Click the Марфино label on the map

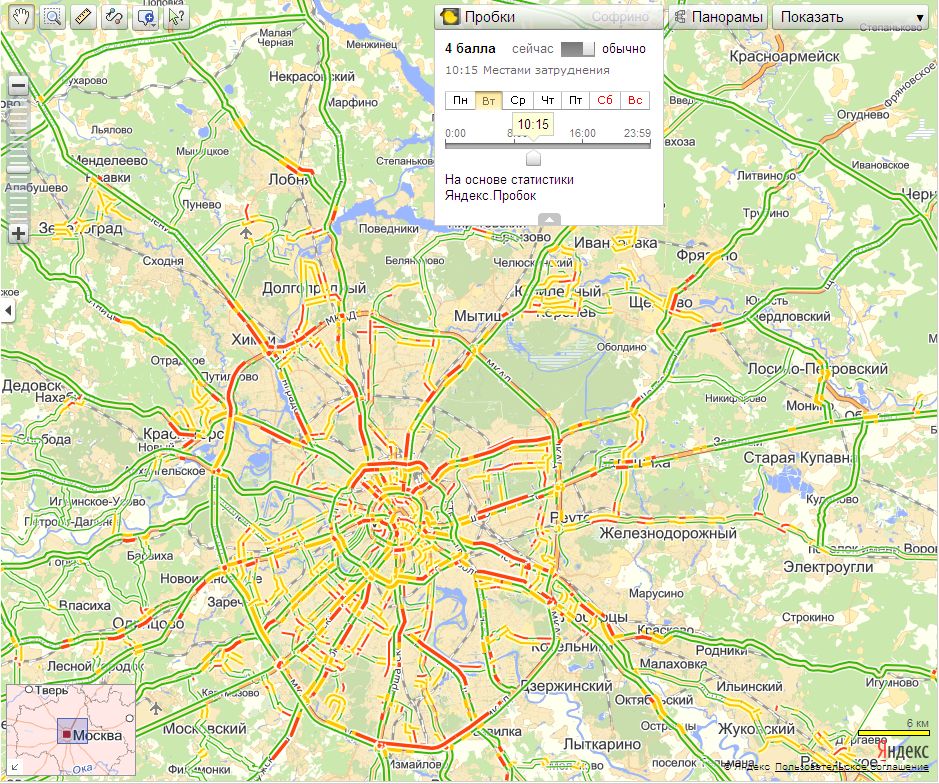pos(352,102)
